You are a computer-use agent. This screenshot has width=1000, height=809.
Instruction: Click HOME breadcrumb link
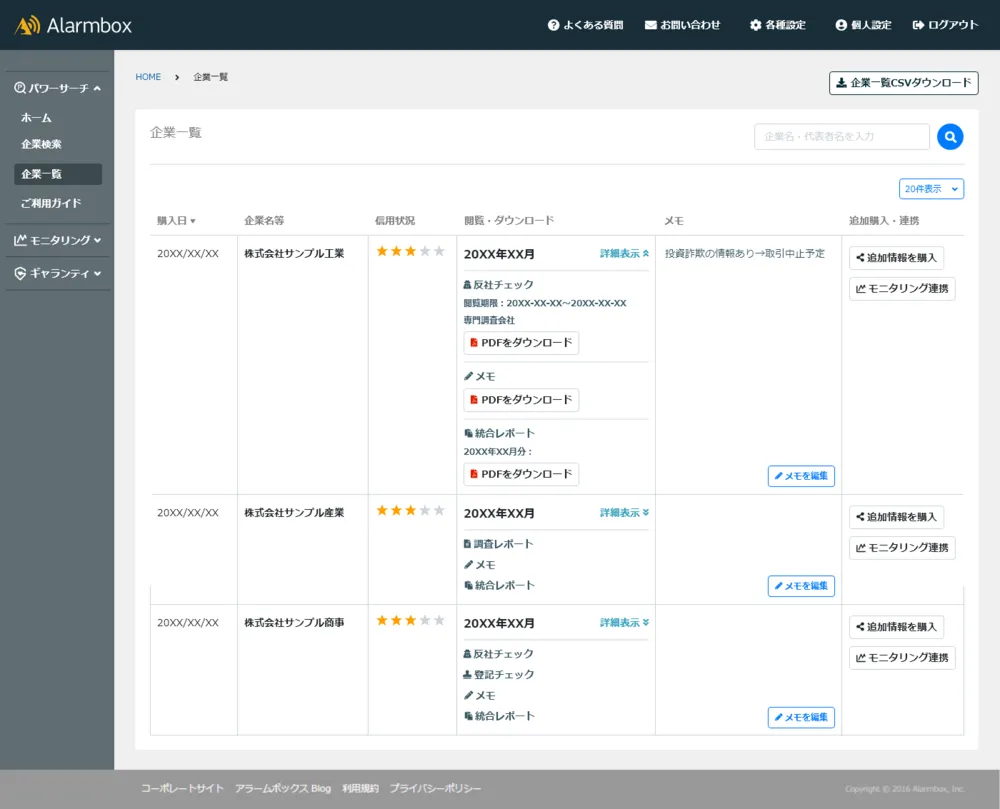tap(148, 77)
